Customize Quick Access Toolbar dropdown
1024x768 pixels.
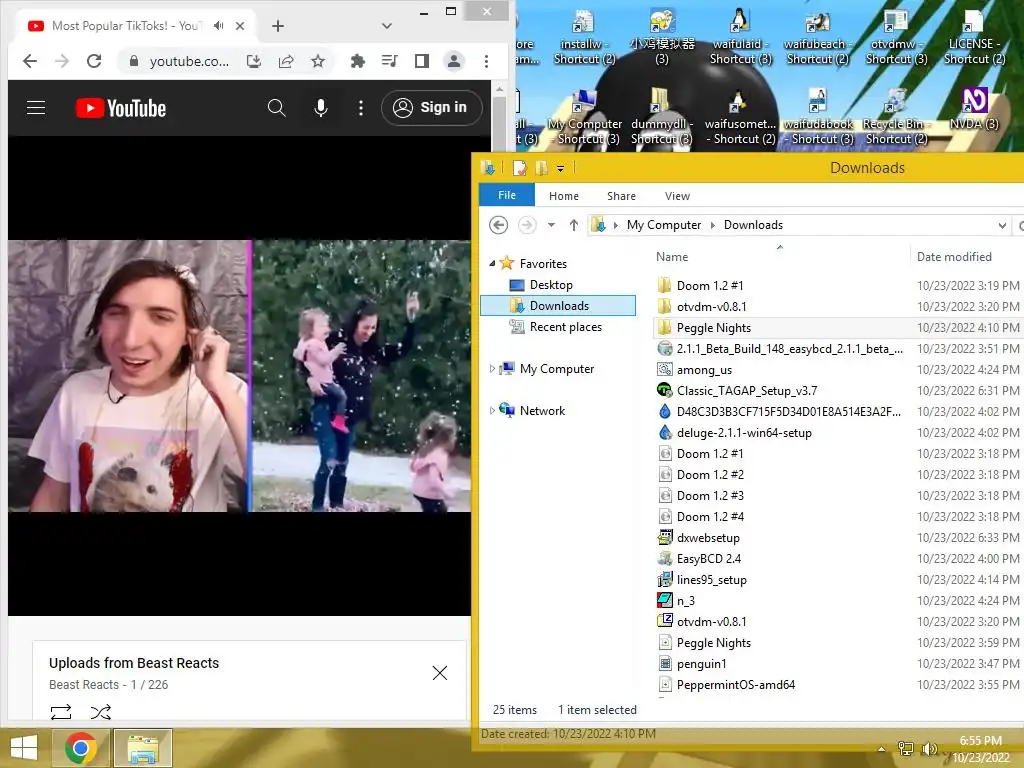[560, 168]
